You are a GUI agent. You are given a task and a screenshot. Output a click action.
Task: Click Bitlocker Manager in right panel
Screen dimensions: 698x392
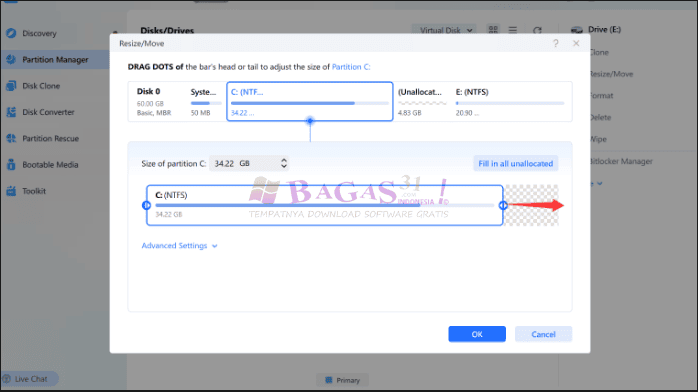pos(621,161)
